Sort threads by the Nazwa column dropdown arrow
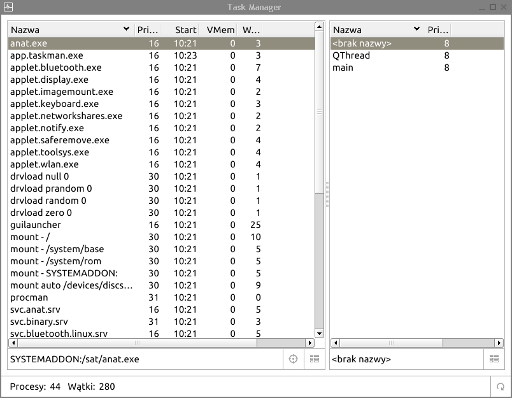 [416, 29]
